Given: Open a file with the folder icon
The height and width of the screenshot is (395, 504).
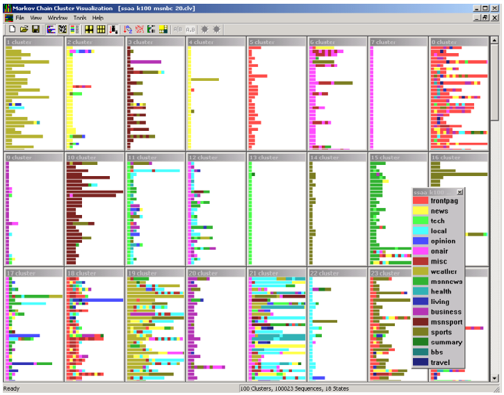Looking at the screenshot, I should coord(24,29).
